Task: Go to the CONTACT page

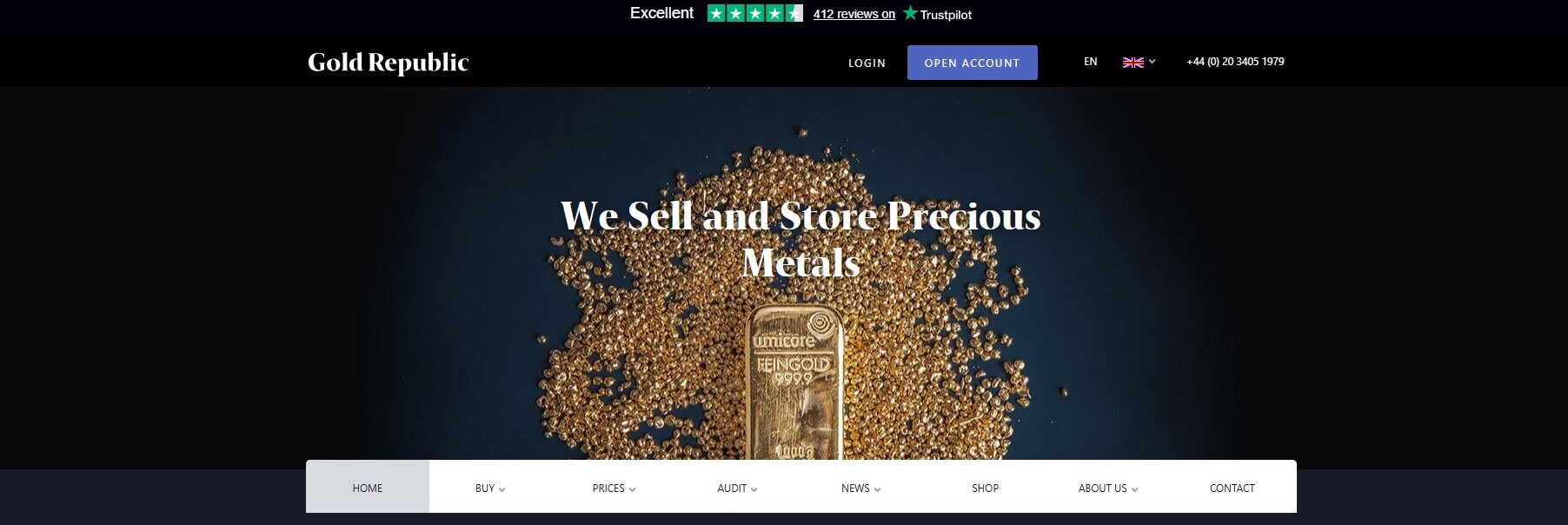Action: (x=1232, y=488)
